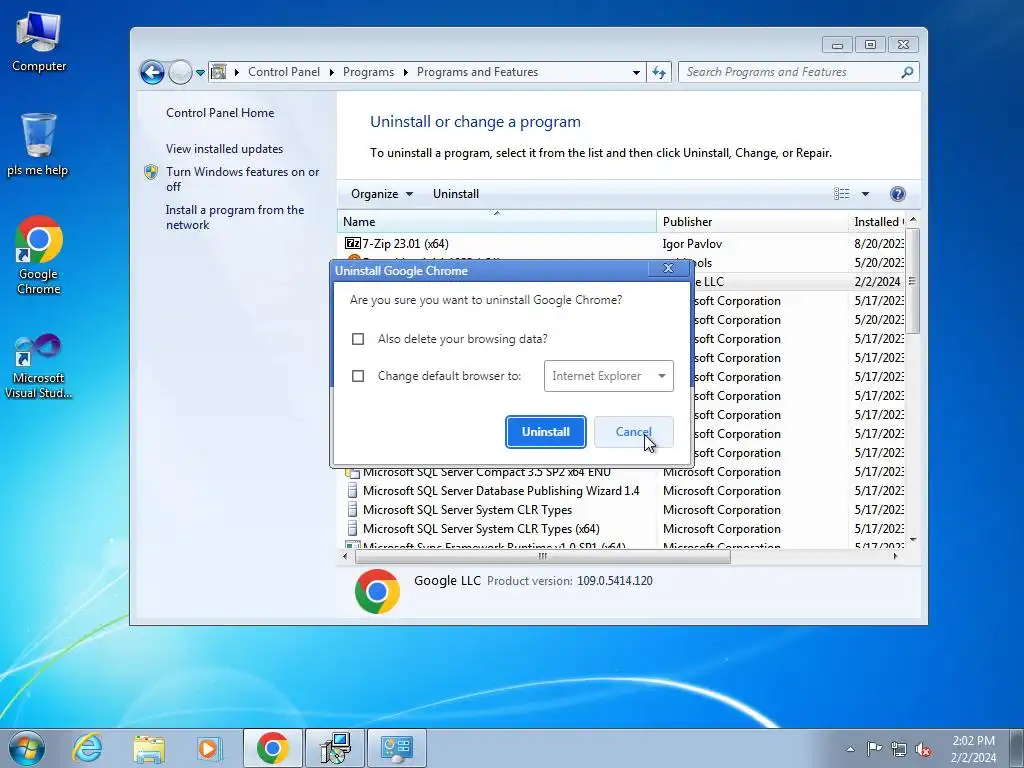Open the view options dropdown arrow
The image size is (1024, 768).
865,194
